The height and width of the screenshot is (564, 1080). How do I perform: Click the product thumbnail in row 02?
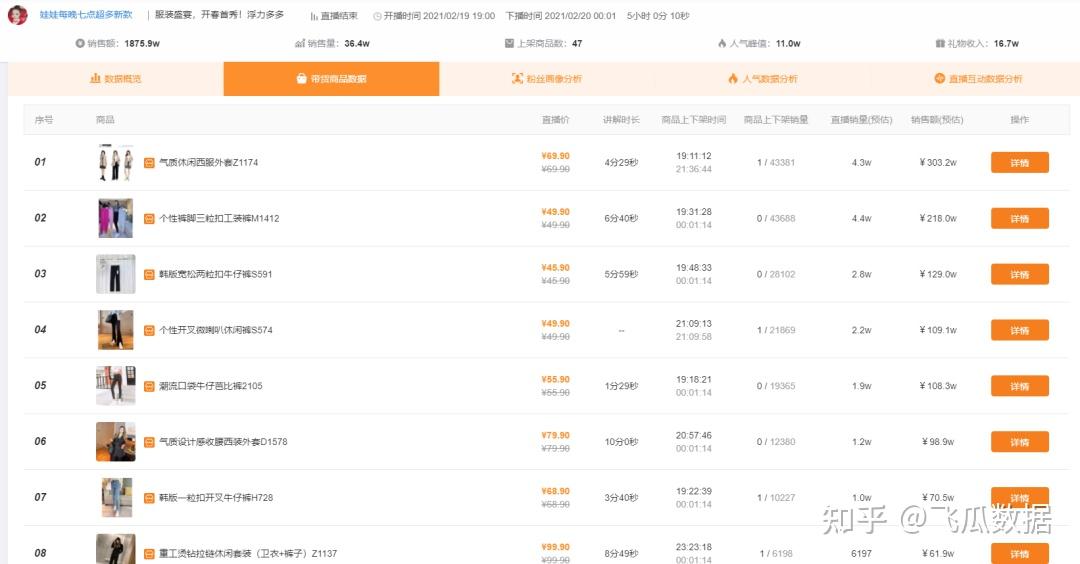115,218
